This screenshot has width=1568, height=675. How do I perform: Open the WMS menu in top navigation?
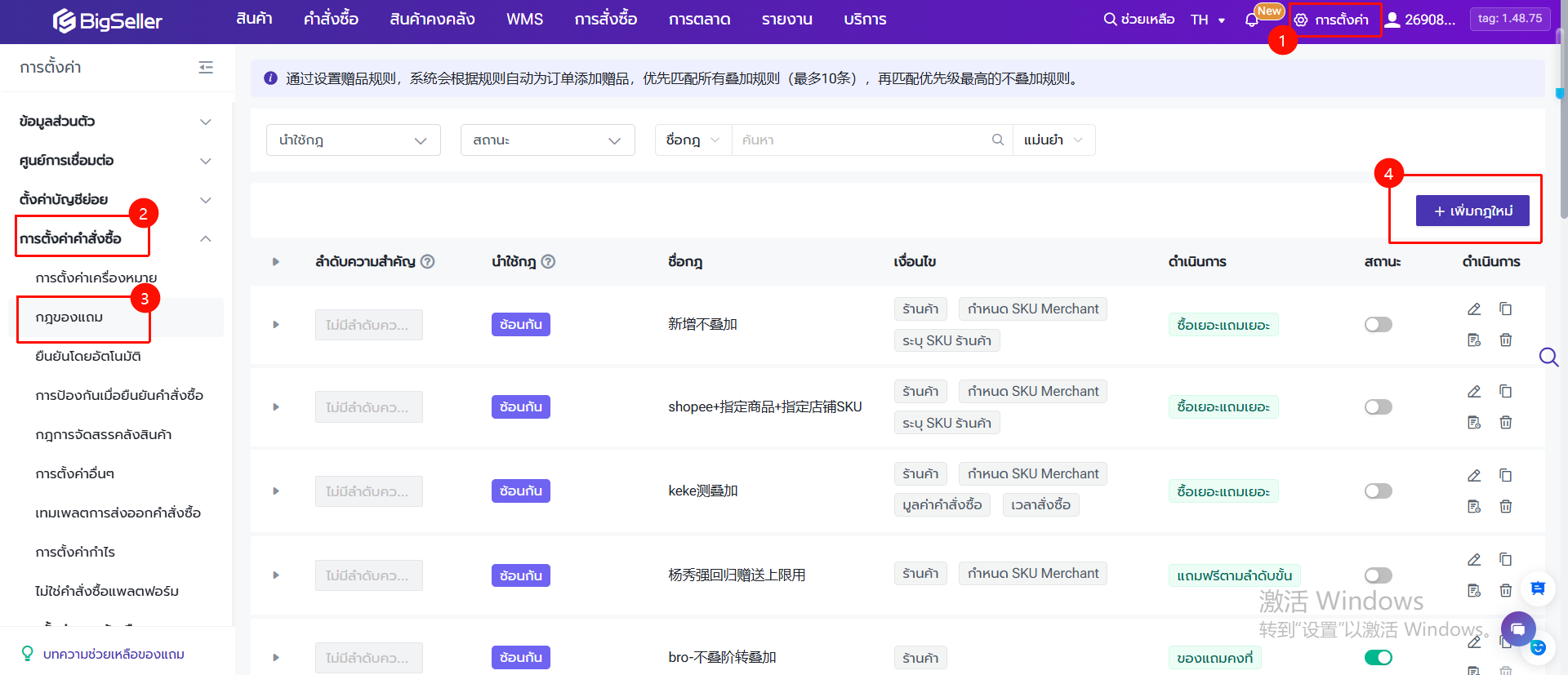tap(524, 20)
